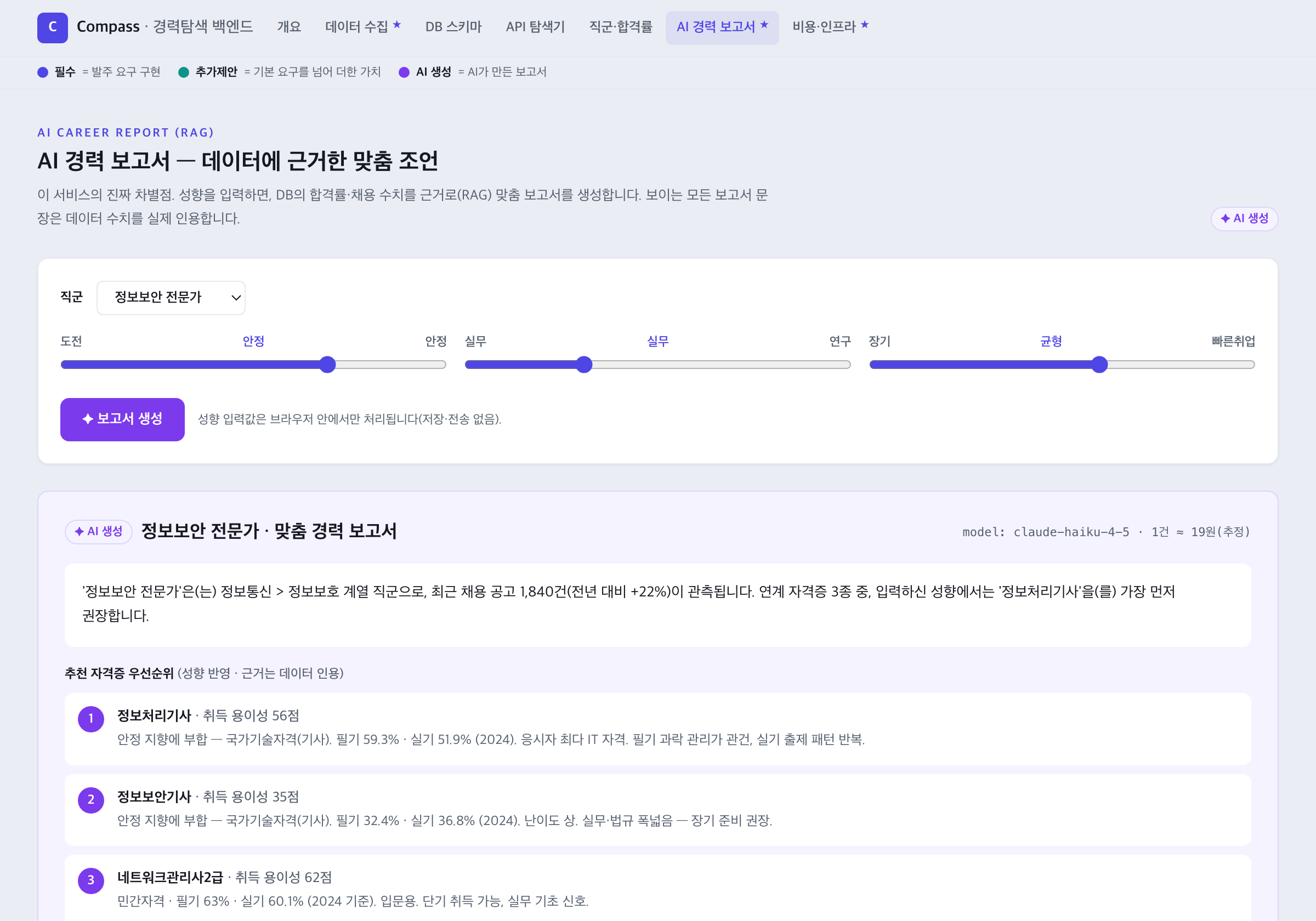This screenshot has width=1316, height=921.
Task: Click the purple AI 생성 legend dot
Action: point(404,72)
